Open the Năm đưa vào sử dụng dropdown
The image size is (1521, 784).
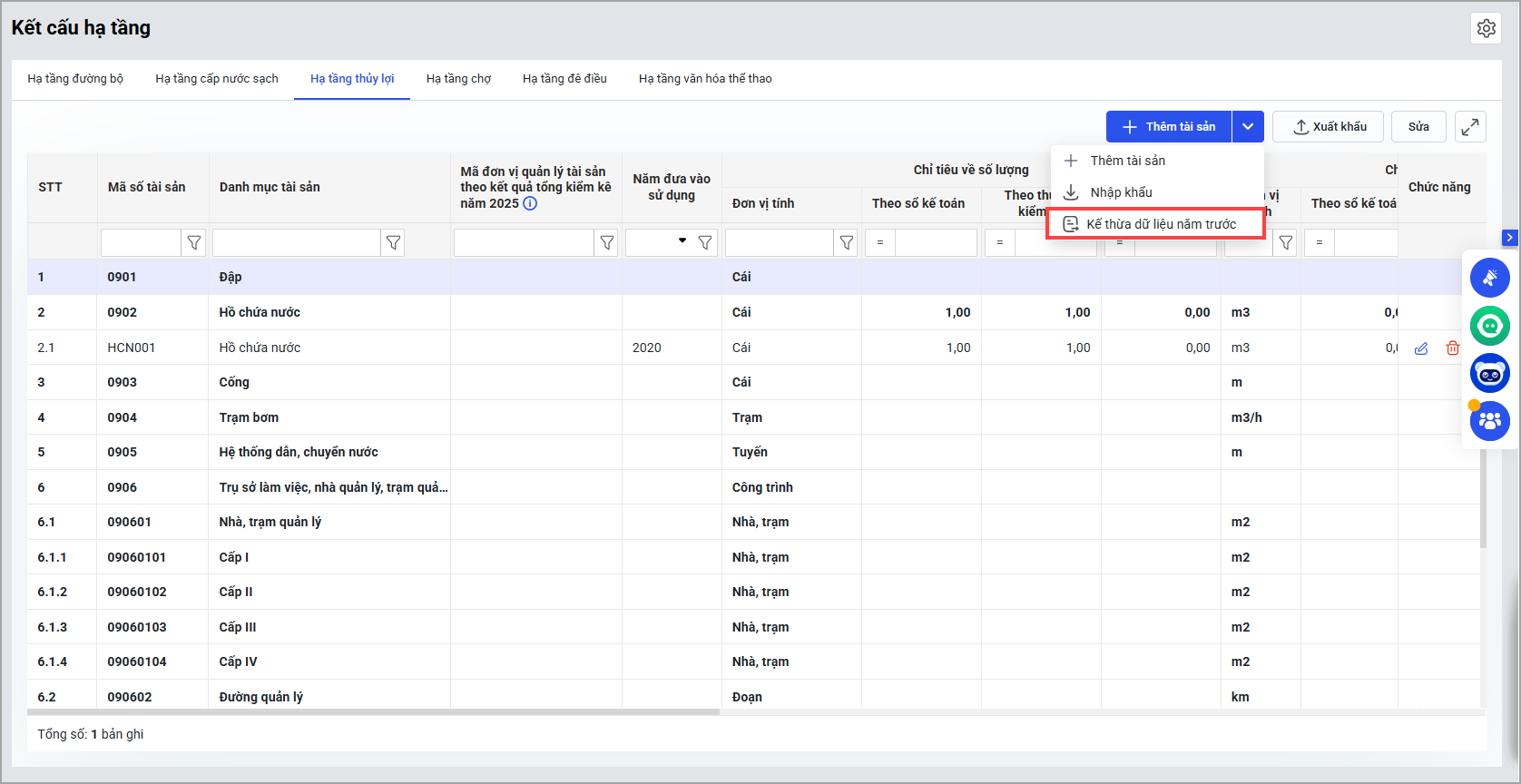point(682,241)
